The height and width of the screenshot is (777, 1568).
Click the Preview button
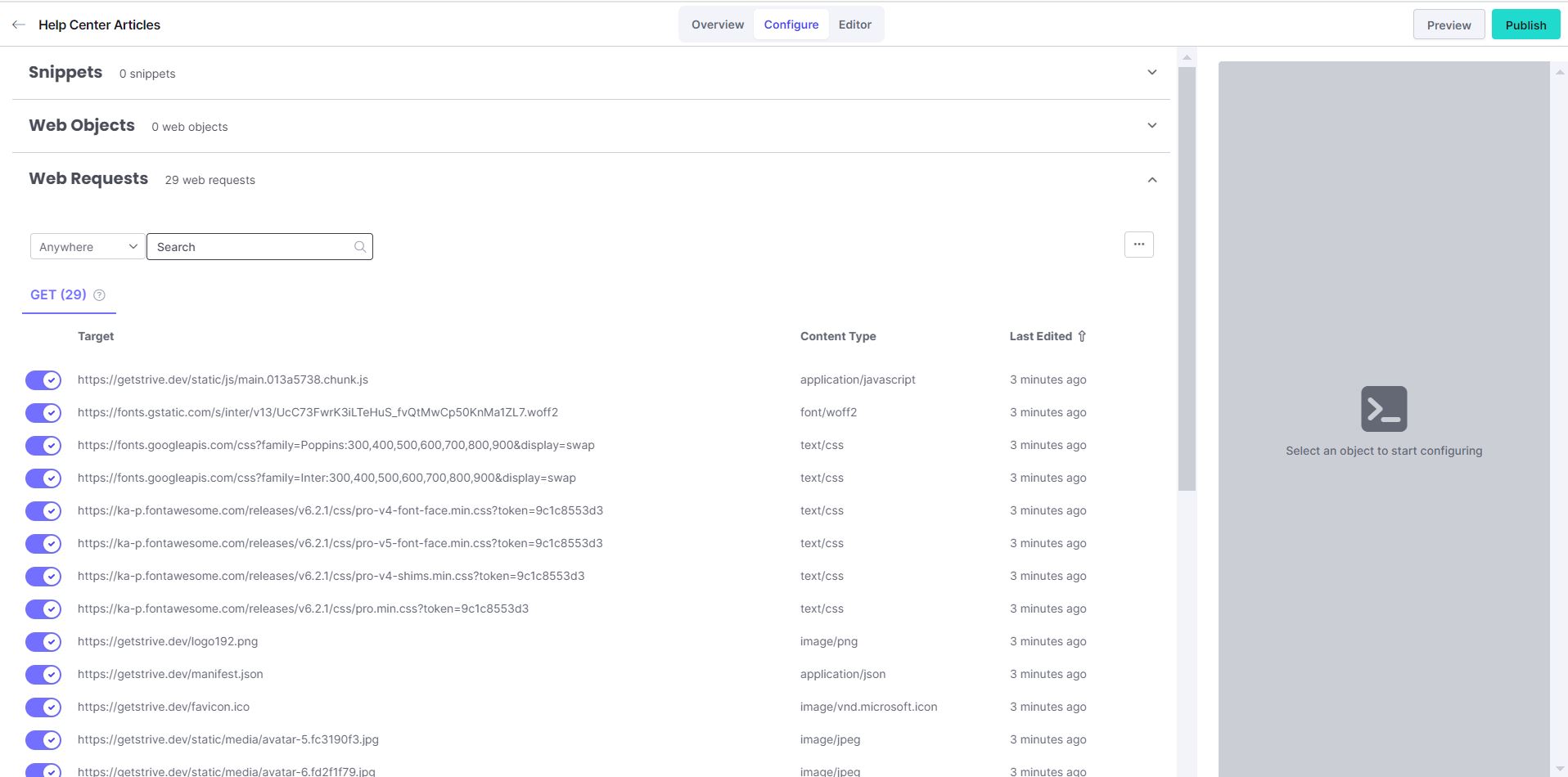pos(1449,25)
